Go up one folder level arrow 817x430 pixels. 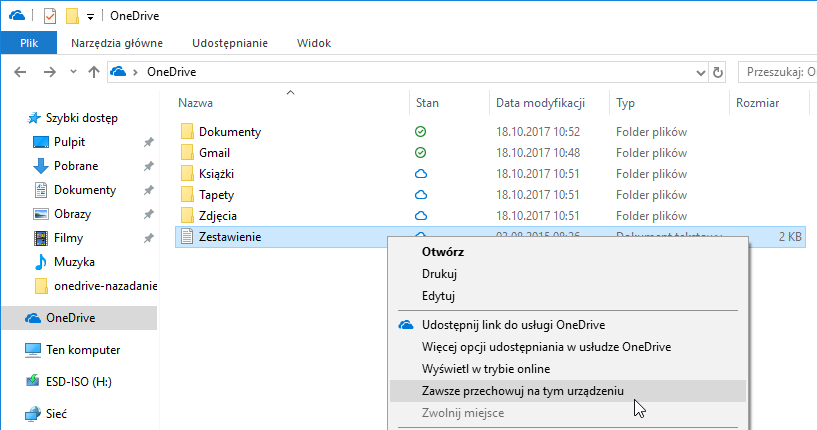94,72
